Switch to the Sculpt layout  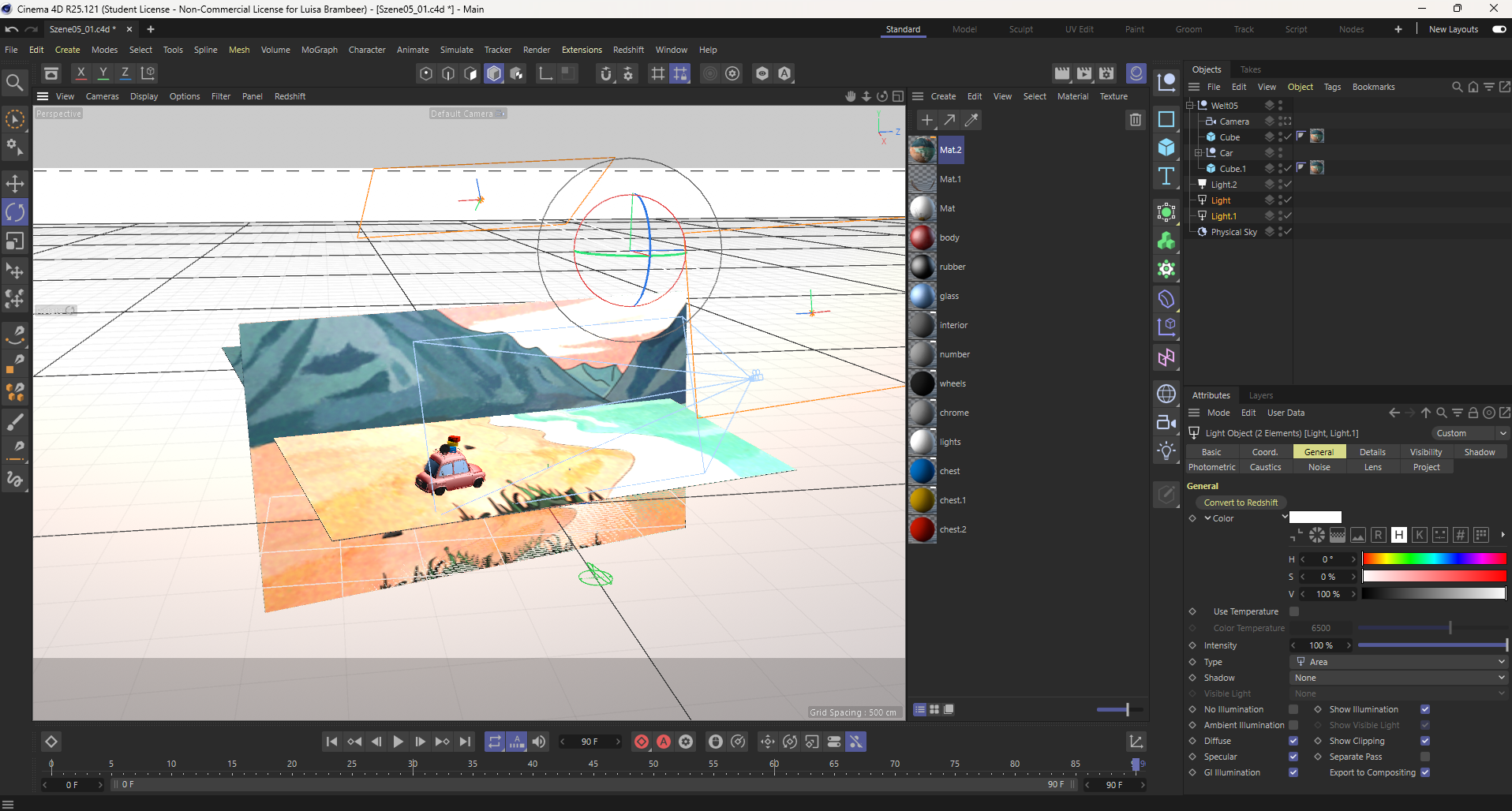(1021, 29)
